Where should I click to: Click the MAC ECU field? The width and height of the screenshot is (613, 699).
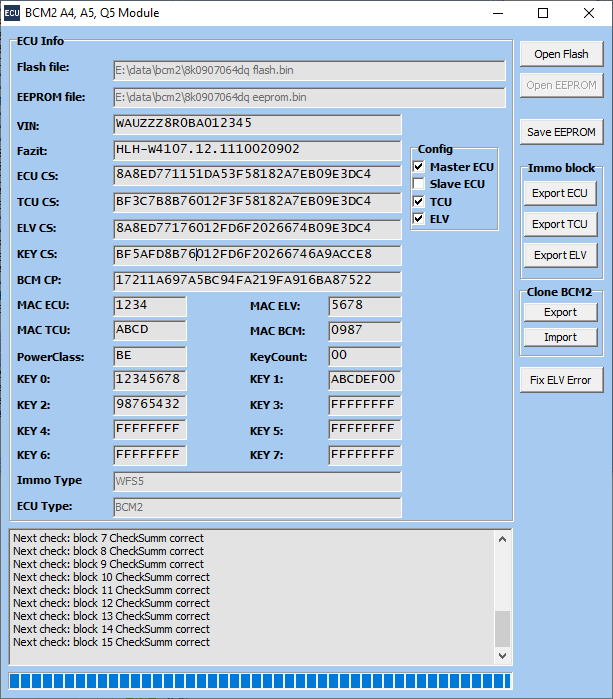click(150, 305)
